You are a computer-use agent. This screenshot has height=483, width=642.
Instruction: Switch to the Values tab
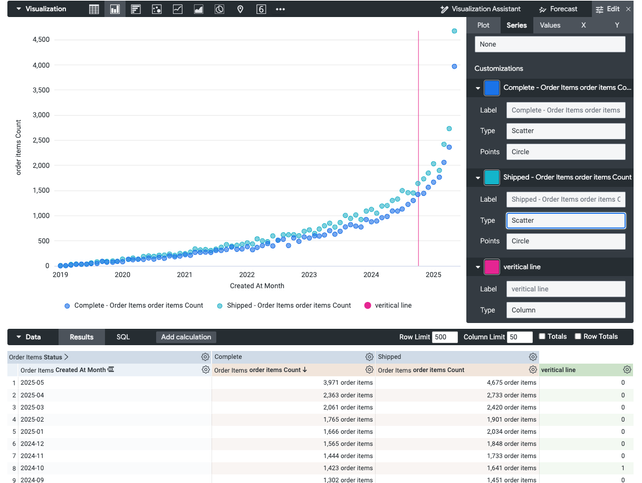[x=550, y=25]
